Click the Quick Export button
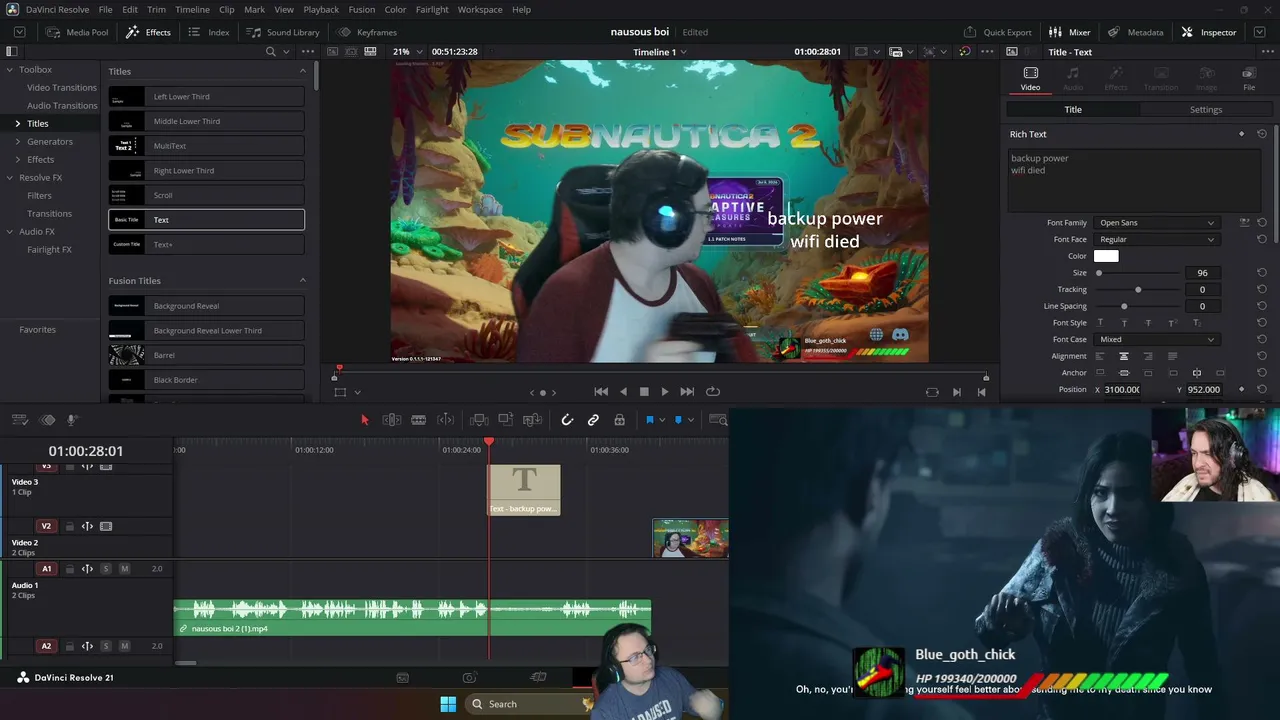This screenshot has height=720, width=1280. 997,32
